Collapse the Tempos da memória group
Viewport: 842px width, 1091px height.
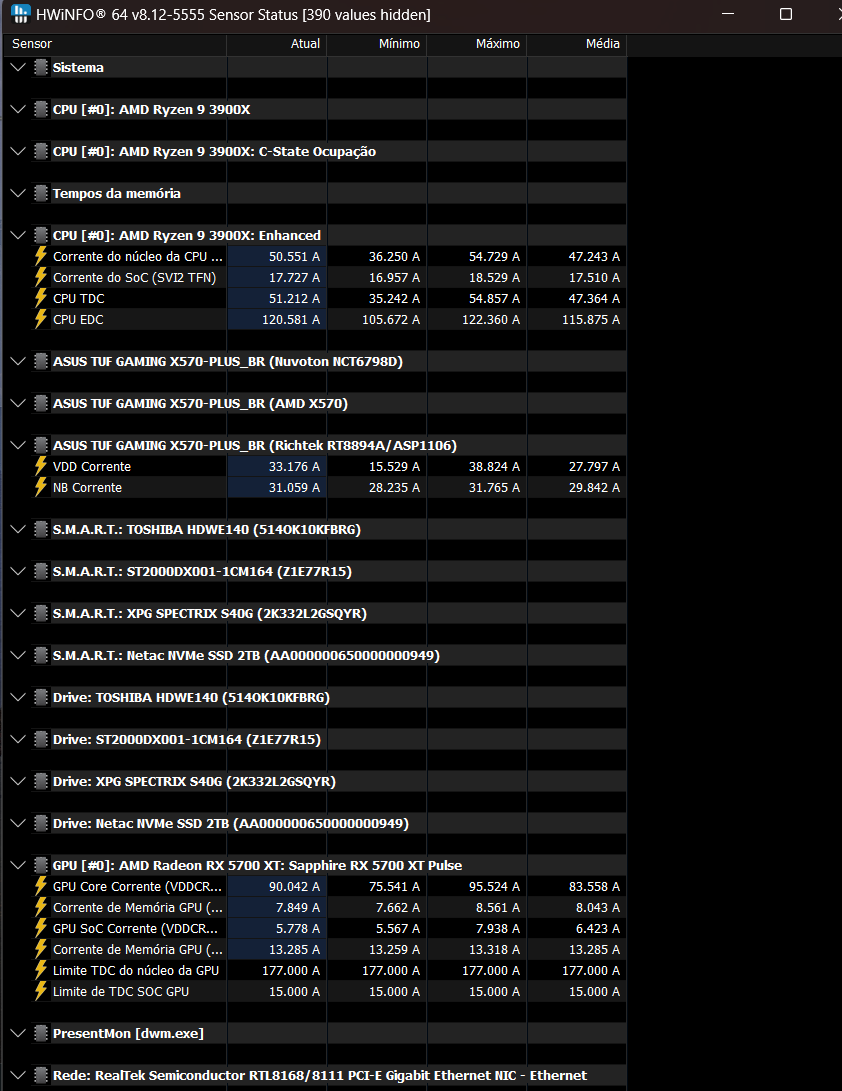click(18, 193)
